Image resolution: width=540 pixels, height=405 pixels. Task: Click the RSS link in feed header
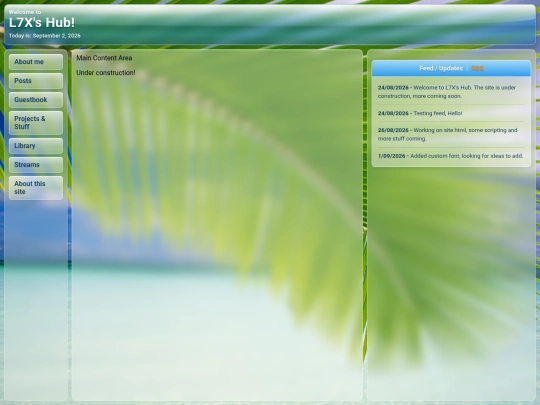[x=477, y=69]
